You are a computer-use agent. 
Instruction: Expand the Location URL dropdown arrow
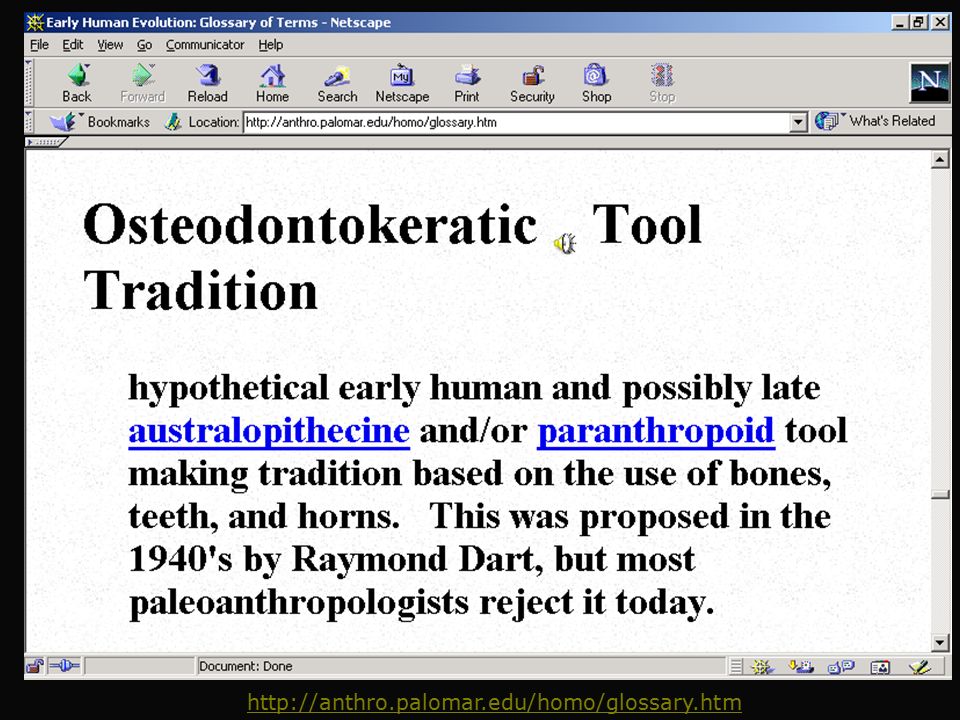point(797,122)
